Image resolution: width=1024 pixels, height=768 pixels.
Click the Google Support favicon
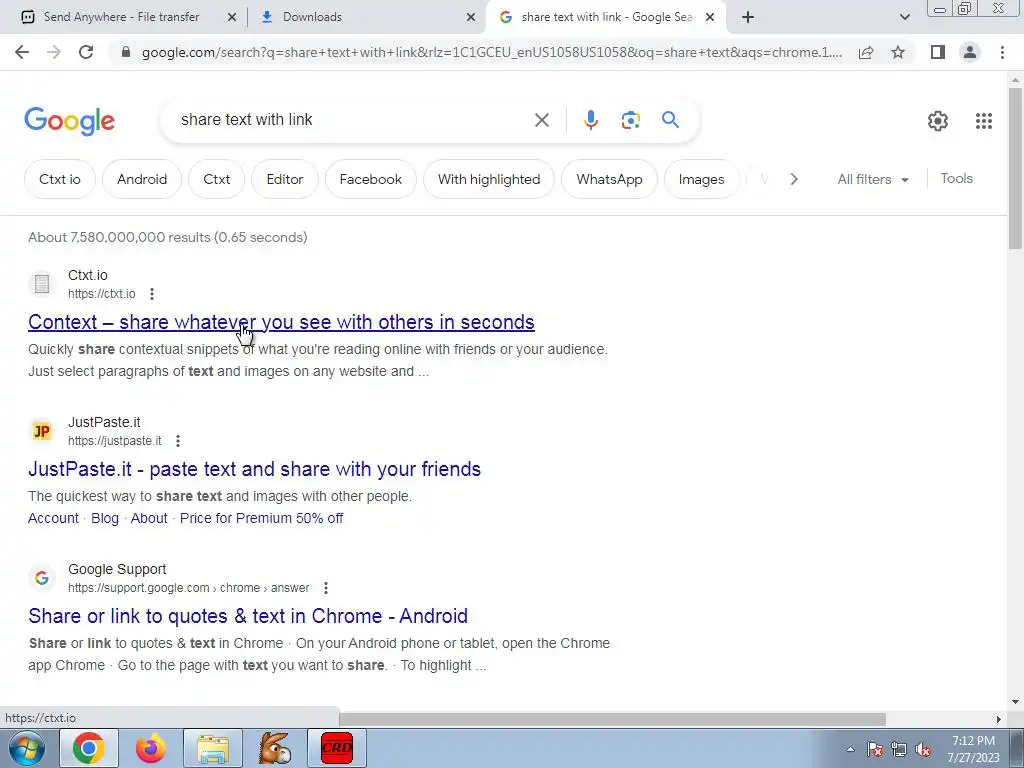(x=42, y=578)
